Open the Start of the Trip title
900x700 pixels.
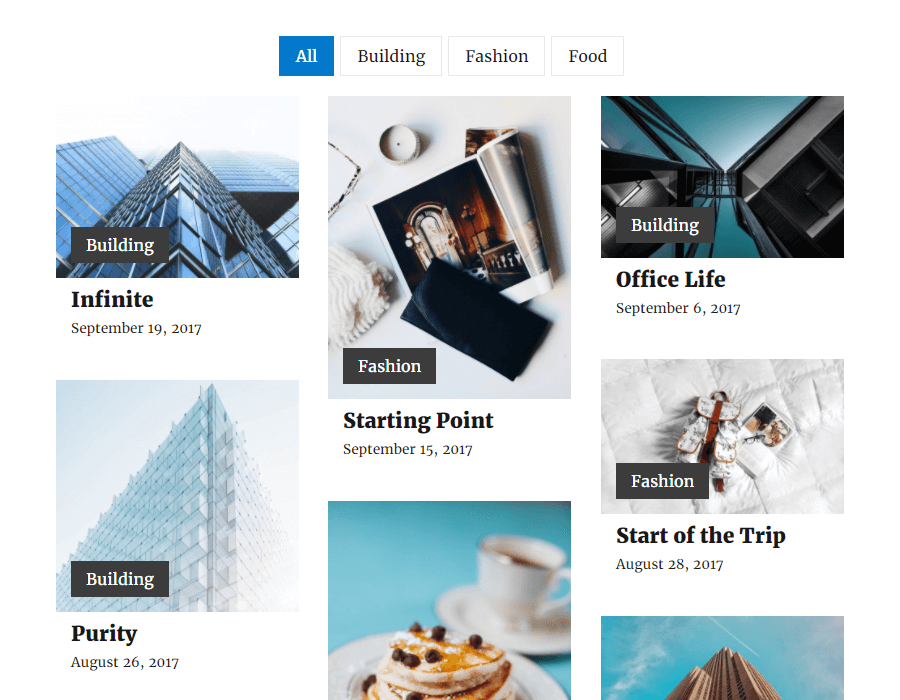tap(701, 535)
